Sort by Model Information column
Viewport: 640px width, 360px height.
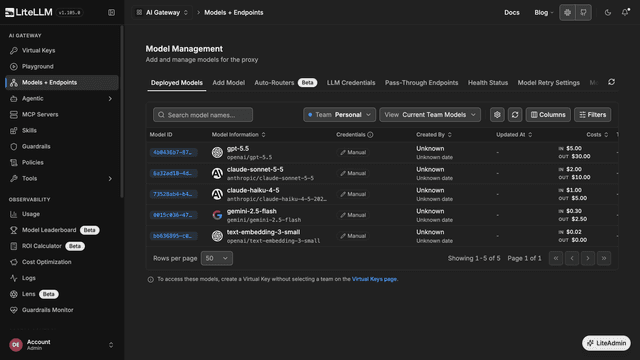click(238, 135)
